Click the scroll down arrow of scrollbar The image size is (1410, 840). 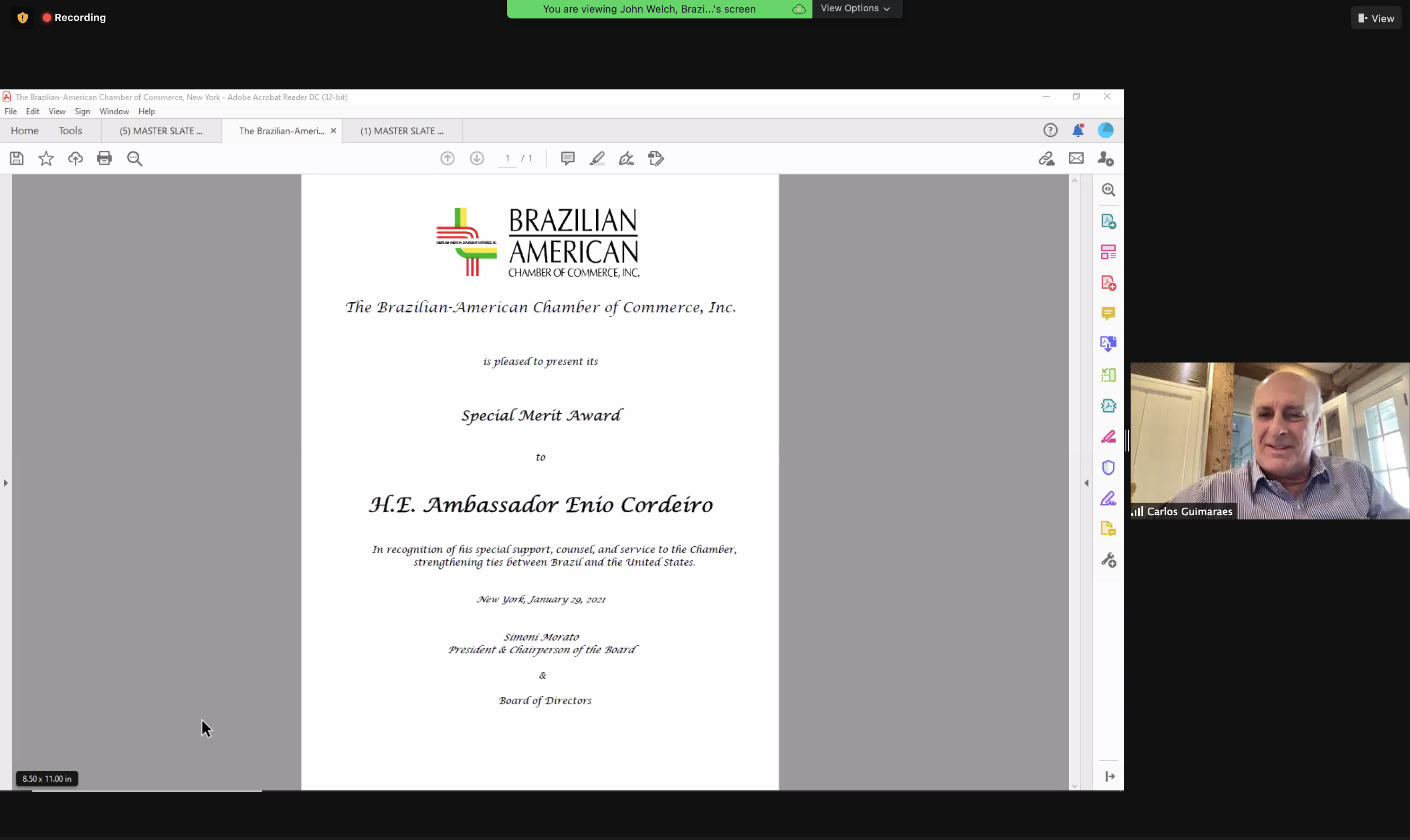[1074, 786]
